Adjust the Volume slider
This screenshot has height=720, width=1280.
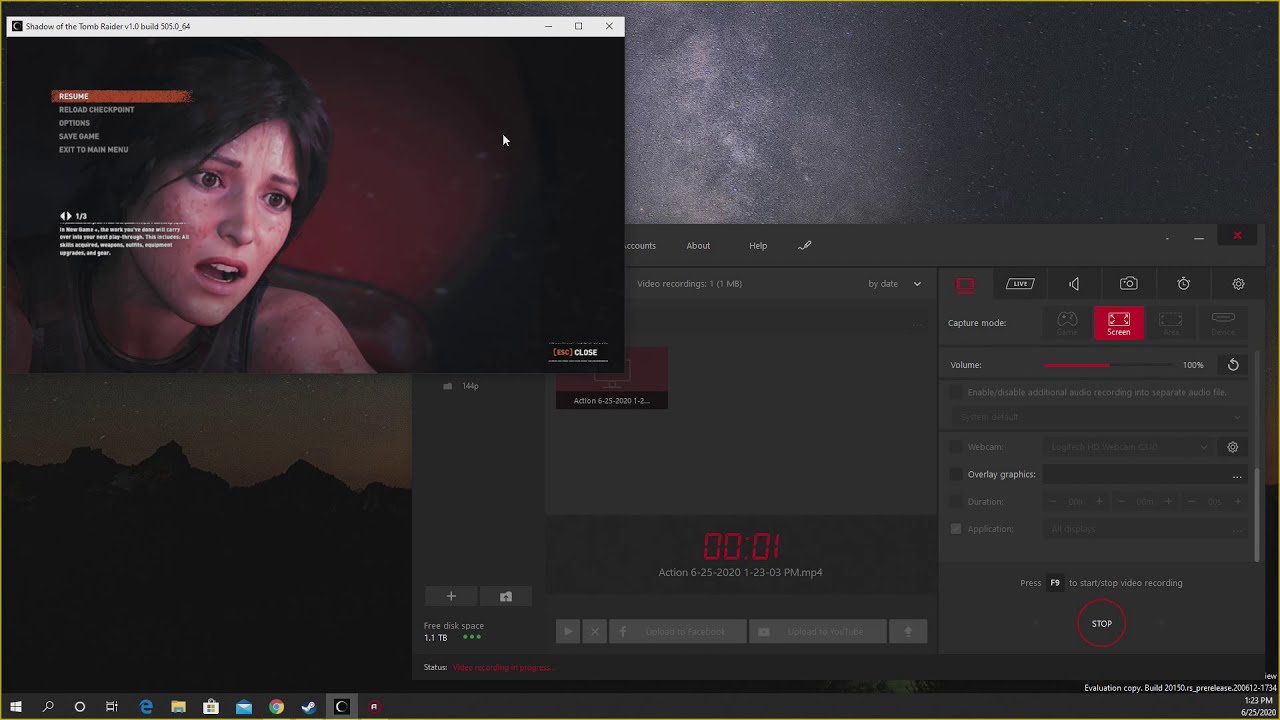1108,365
